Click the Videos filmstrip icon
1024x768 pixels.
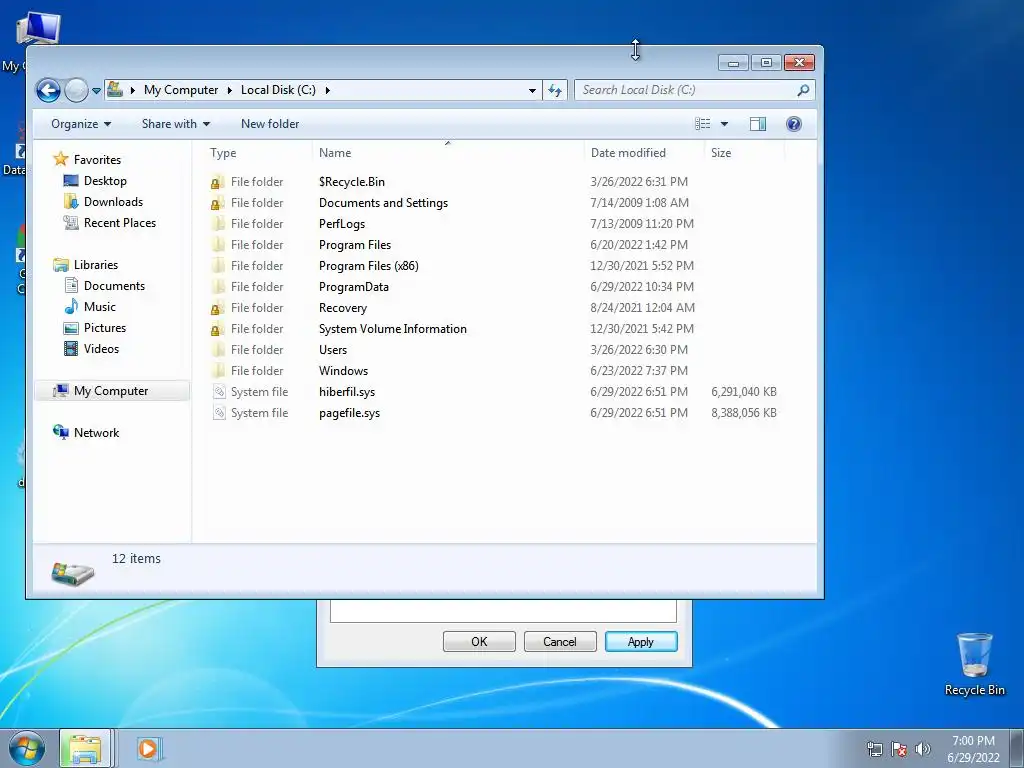tap(71, 348)
